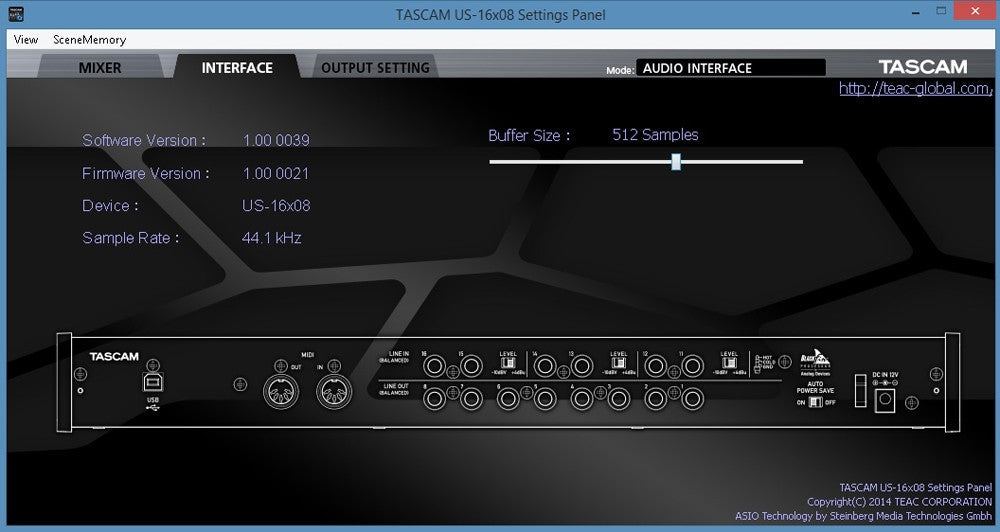The height and width of the screenshot is (532, 1000).
Task: Click the MIDI IN connector
Action: tap(333, 392)
